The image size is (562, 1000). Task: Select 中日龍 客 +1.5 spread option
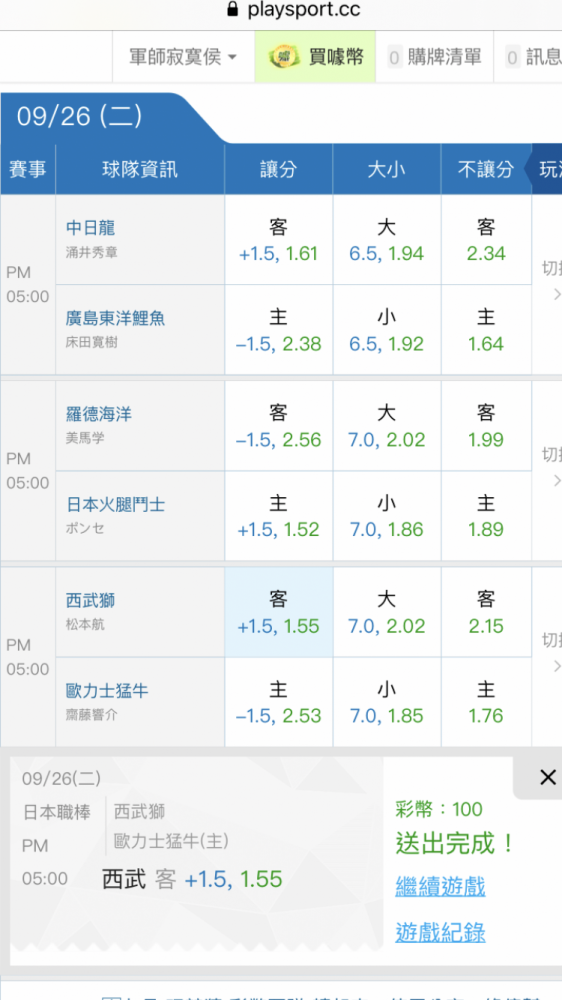(278, 240)
